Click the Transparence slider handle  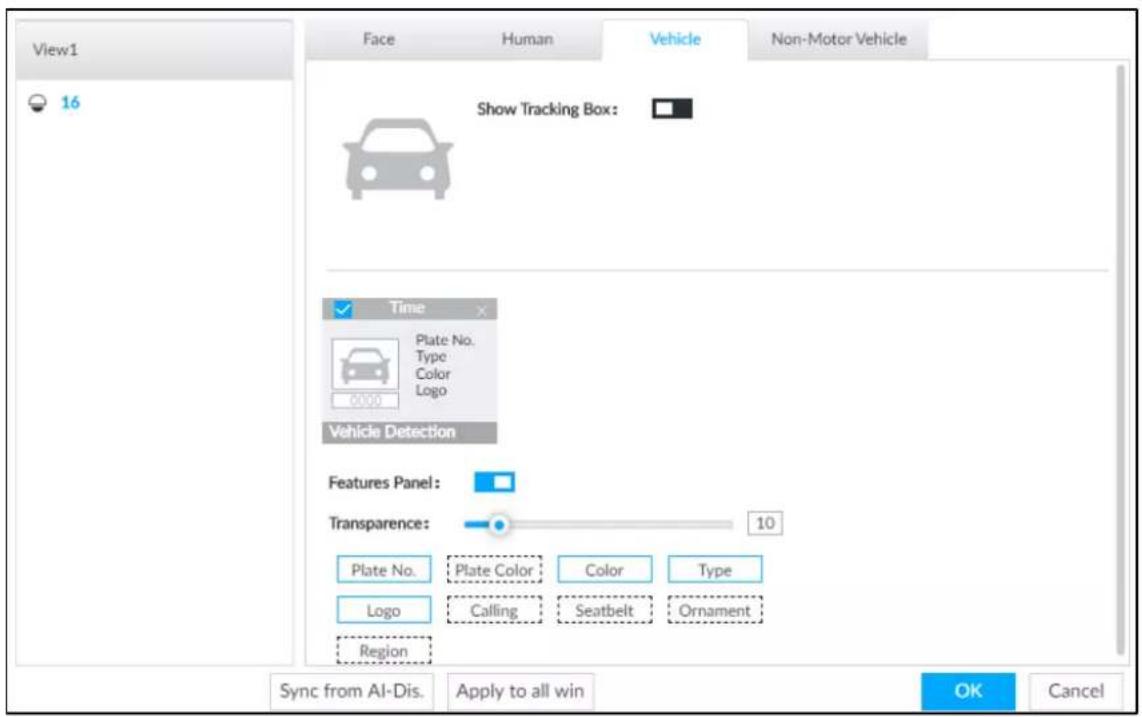(499, 525)
